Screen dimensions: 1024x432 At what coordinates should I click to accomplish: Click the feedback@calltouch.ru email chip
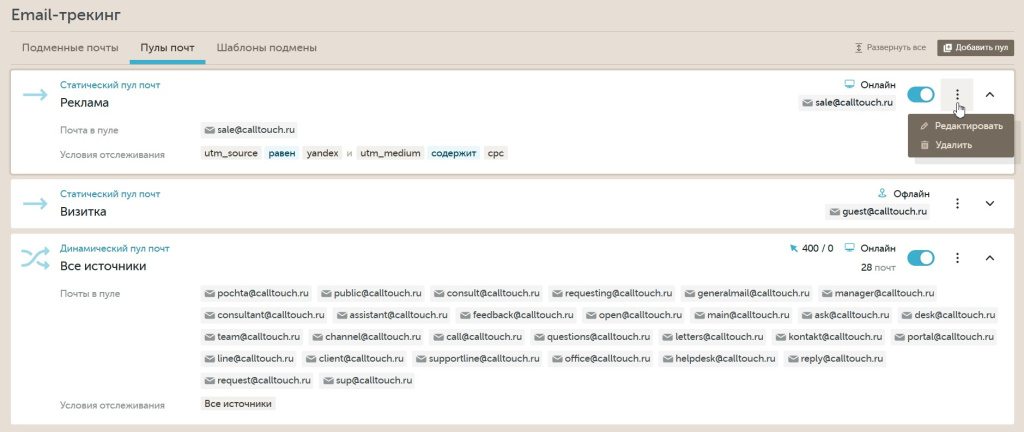pyautogui.click(x=516, y=315)
